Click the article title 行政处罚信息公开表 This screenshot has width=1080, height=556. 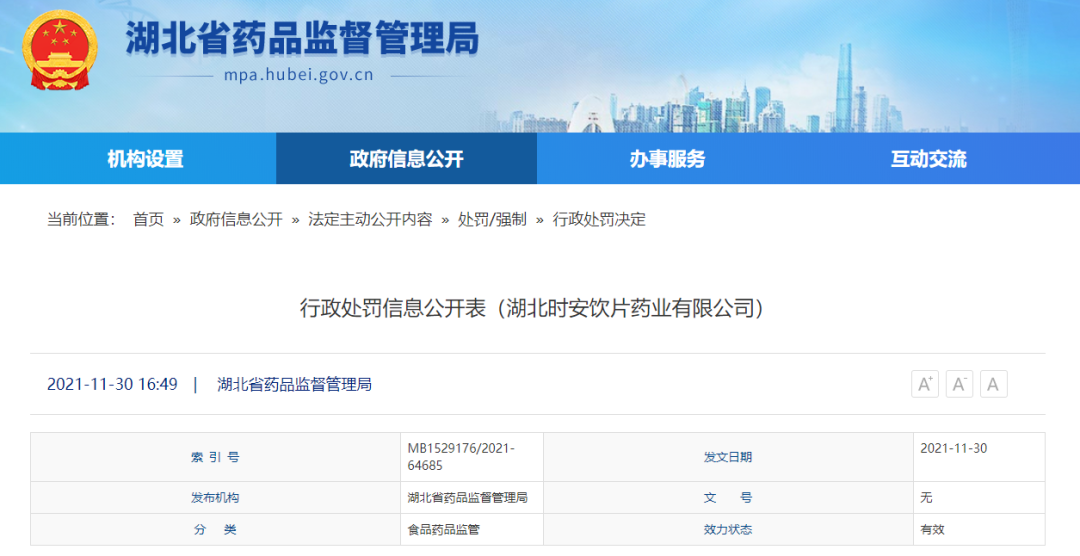point(531,307)
